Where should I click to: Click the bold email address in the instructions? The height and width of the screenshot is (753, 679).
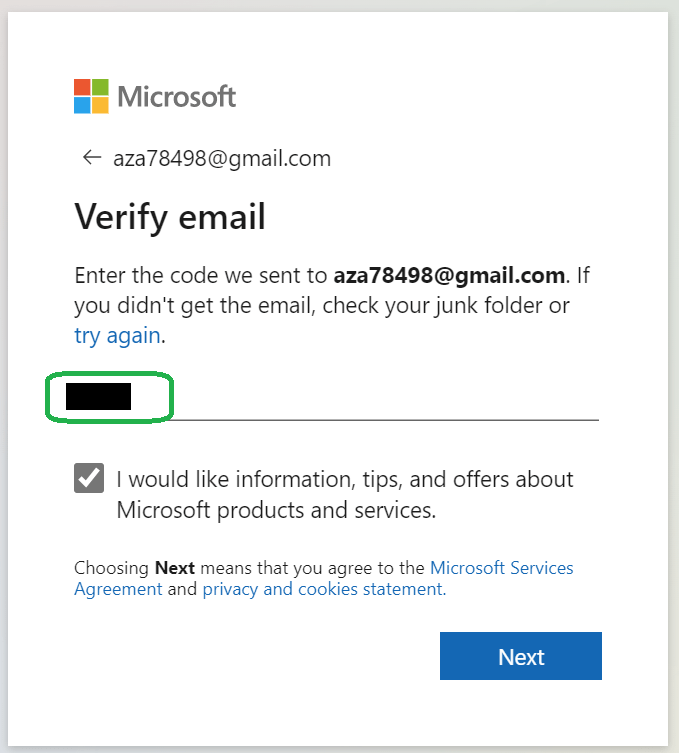pyautogui.click(x=450, y=275)
